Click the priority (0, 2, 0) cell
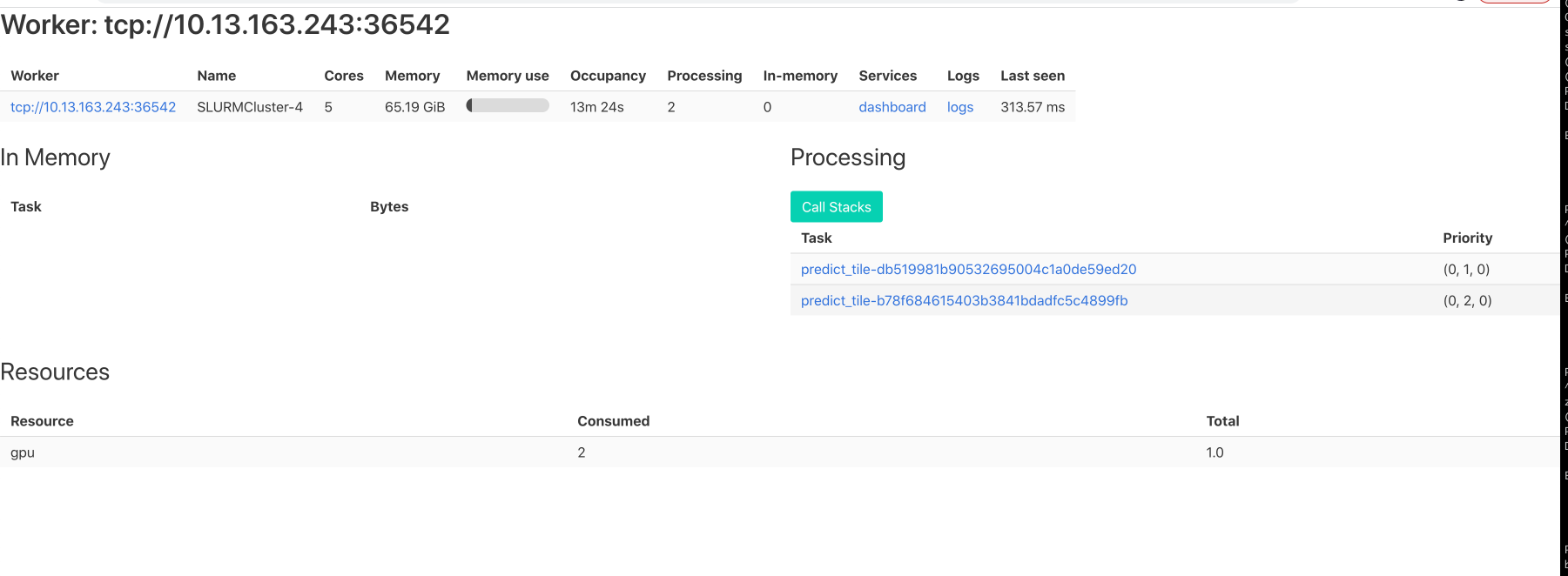1568x576 pixels. 1468,301
